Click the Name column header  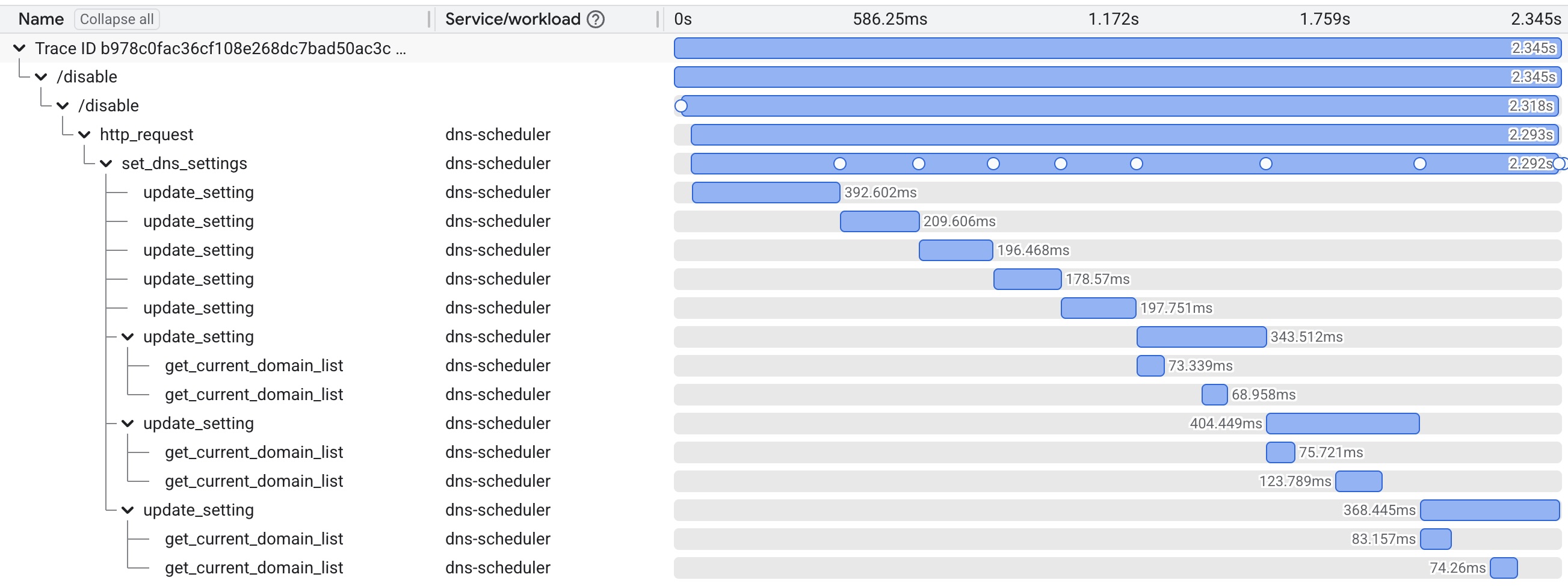tap(41, 19)
